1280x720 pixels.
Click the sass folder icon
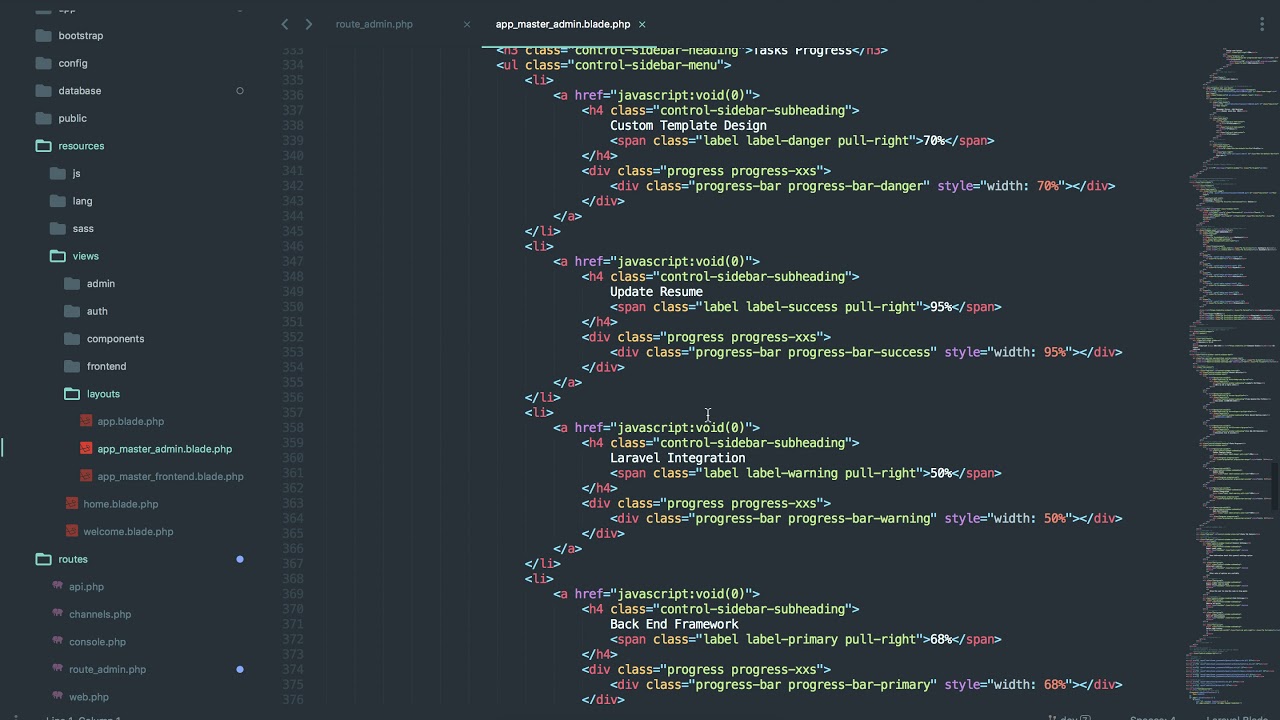coord(57,228)
